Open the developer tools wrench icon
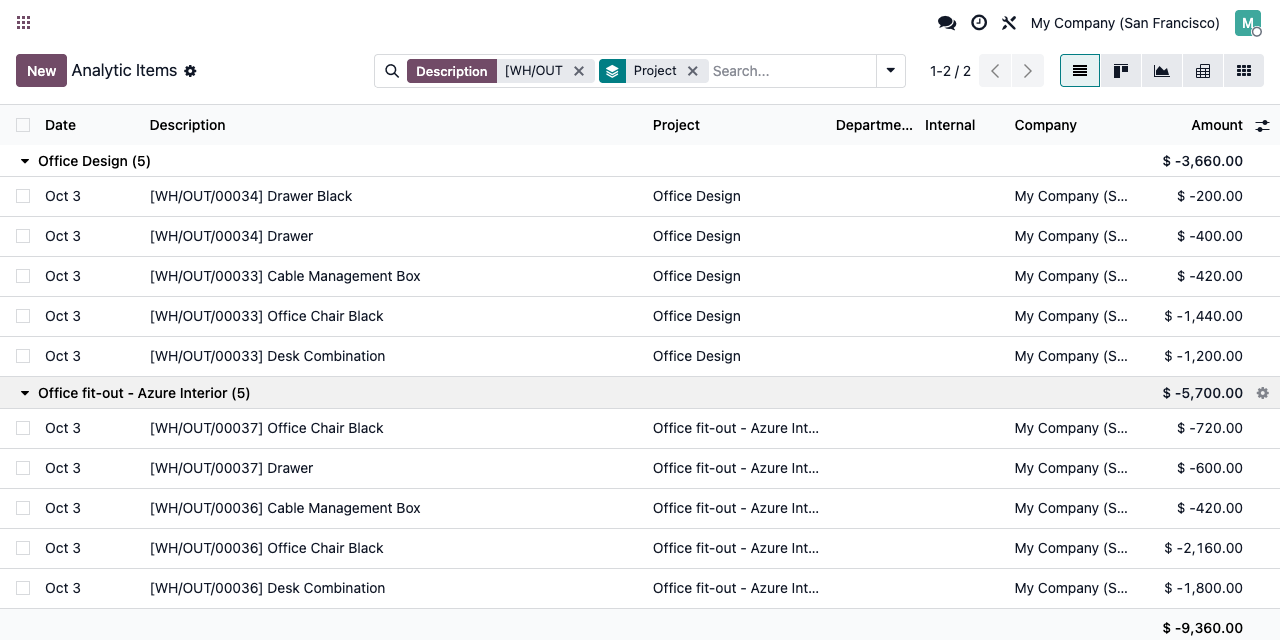 1009,22
